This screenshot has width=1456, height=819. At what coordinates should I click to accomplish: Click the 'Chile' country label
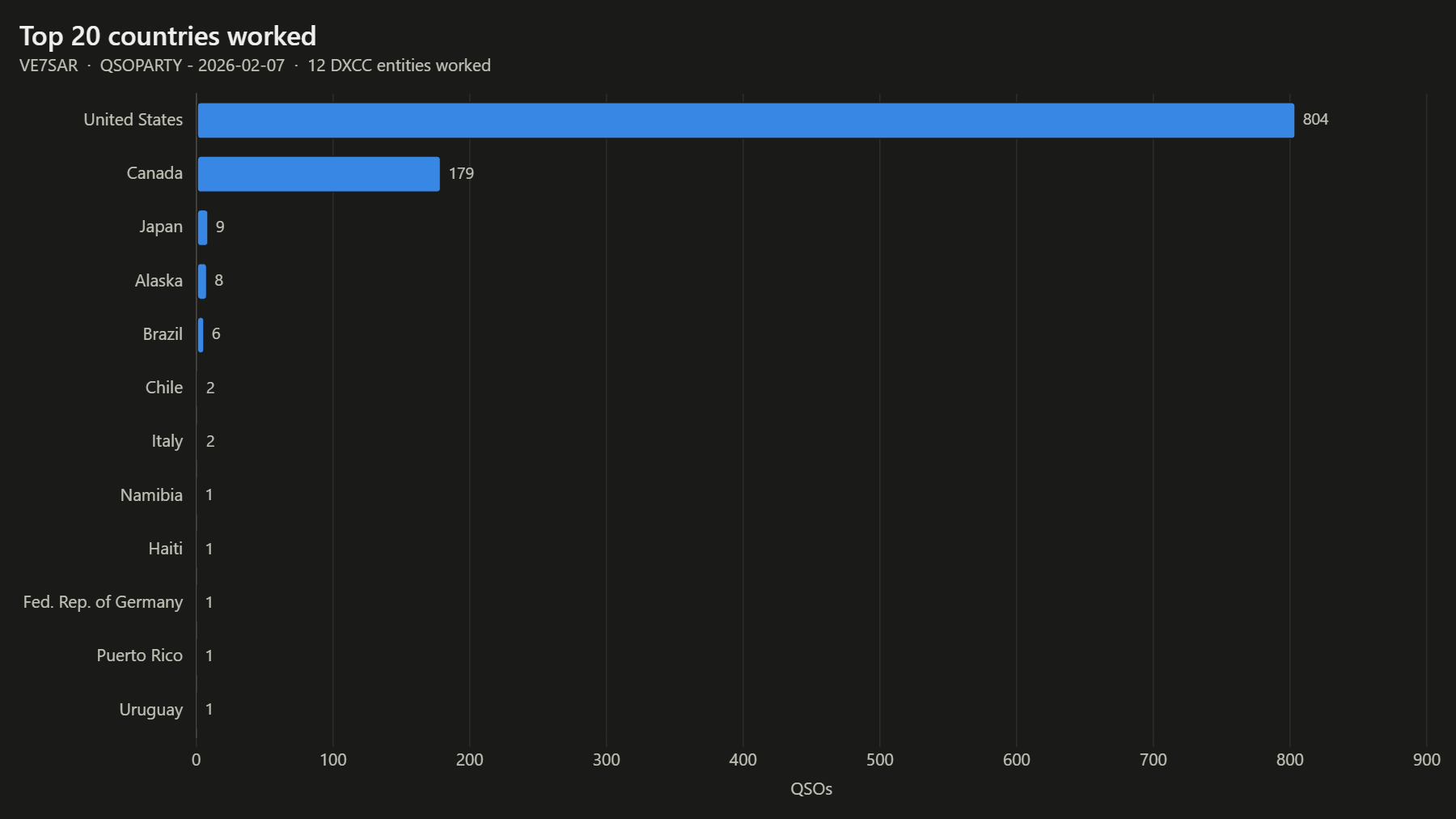click(164, 388)
